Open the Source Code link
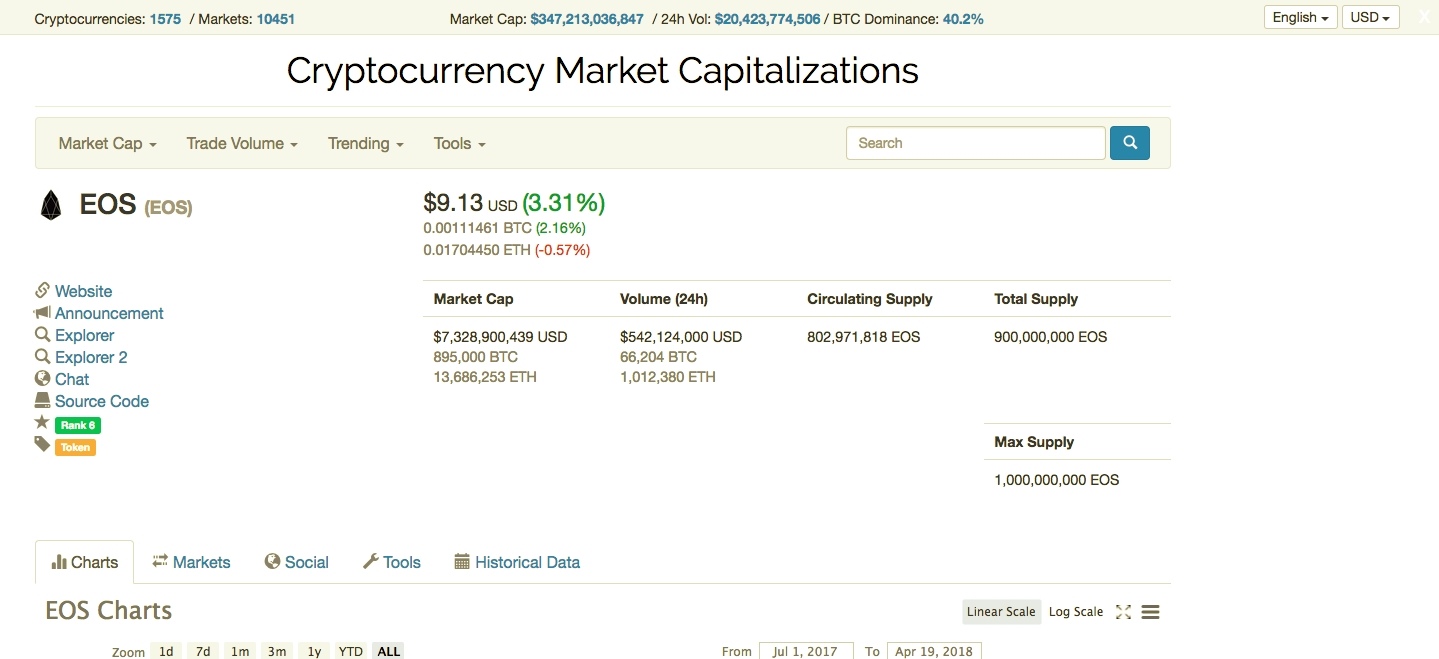The image size is (1439, 659). (102, 401)
